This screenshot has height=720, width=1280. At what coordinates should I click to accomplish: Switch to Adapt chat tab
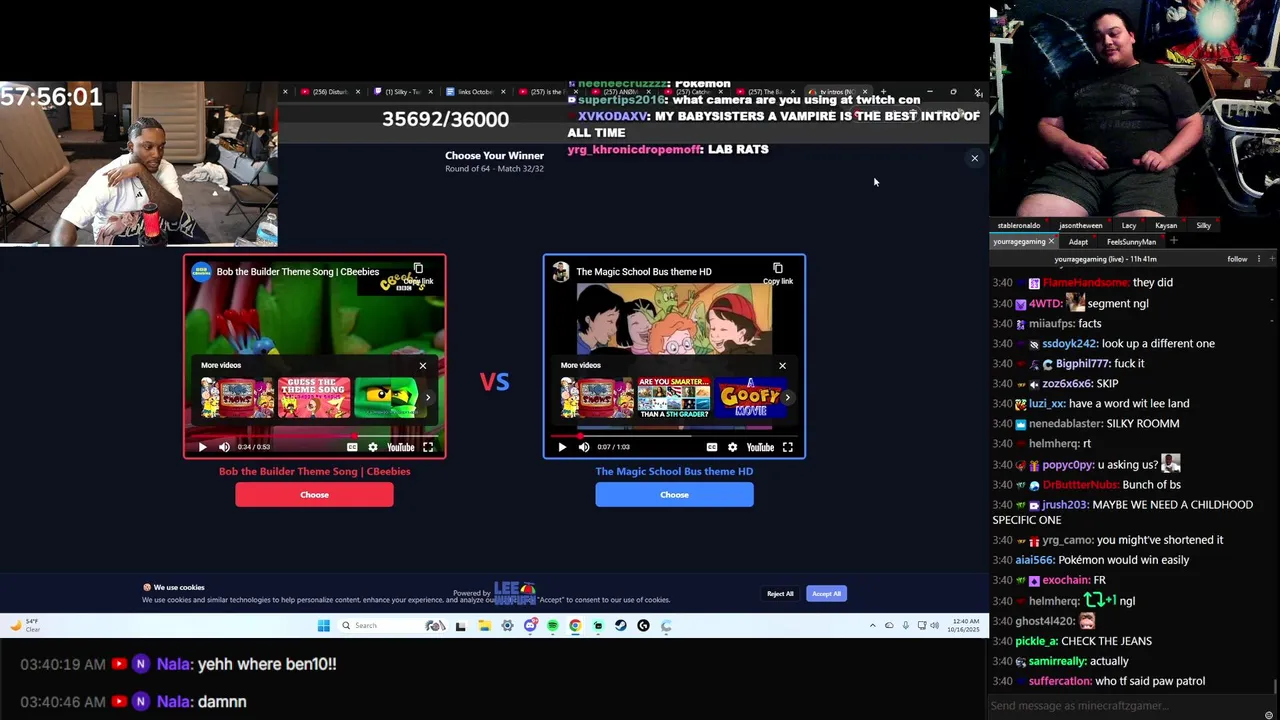(1078, 241)
